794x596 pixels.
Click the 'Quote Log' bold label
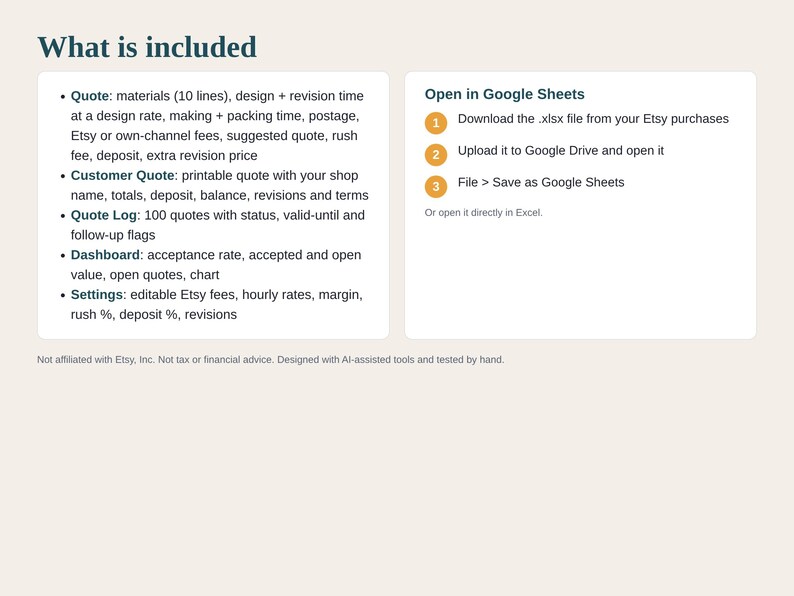pyautogui.click(x=104, y=215)
